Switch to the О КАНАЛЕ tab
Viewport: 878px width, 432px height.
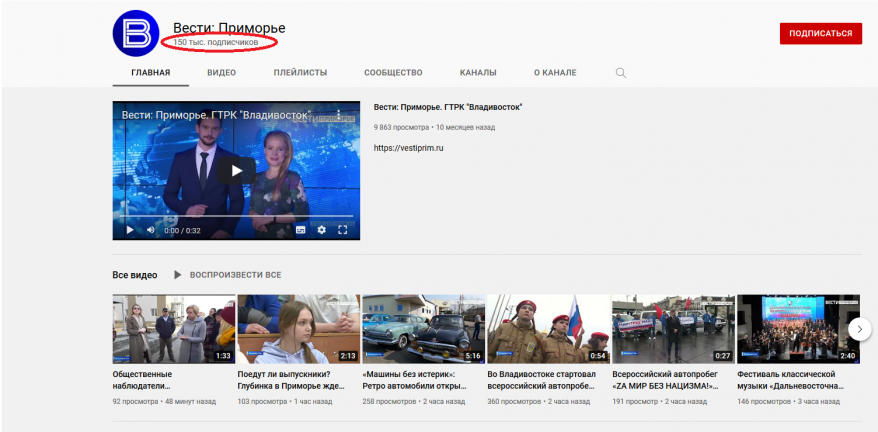pos(555,73)
